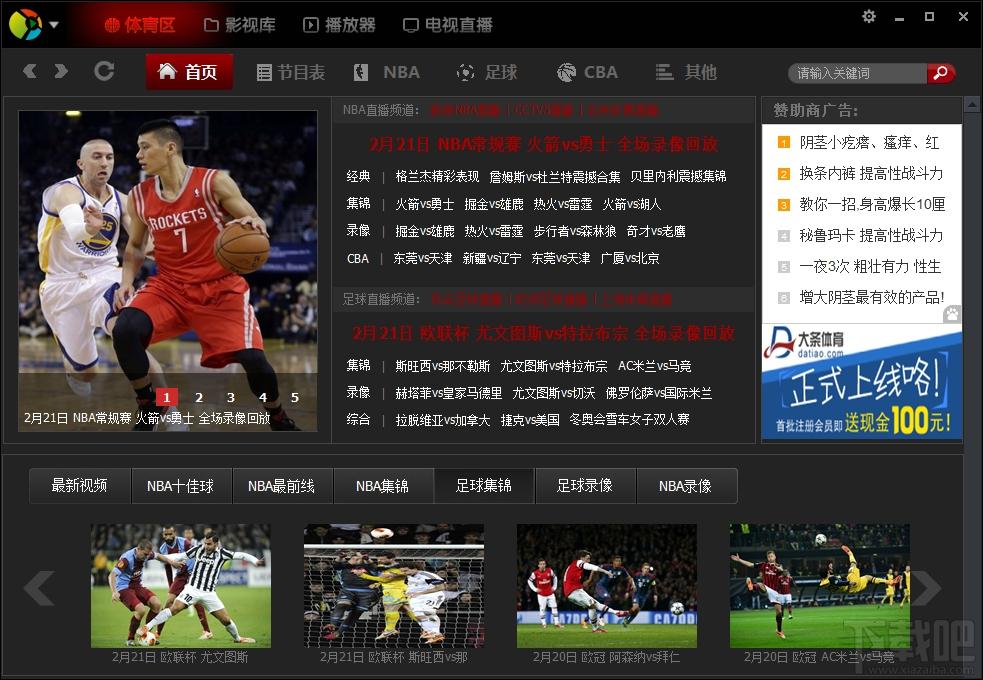
Task: Select slide 3 in the carousel
Action: click(x=231, y=397)
